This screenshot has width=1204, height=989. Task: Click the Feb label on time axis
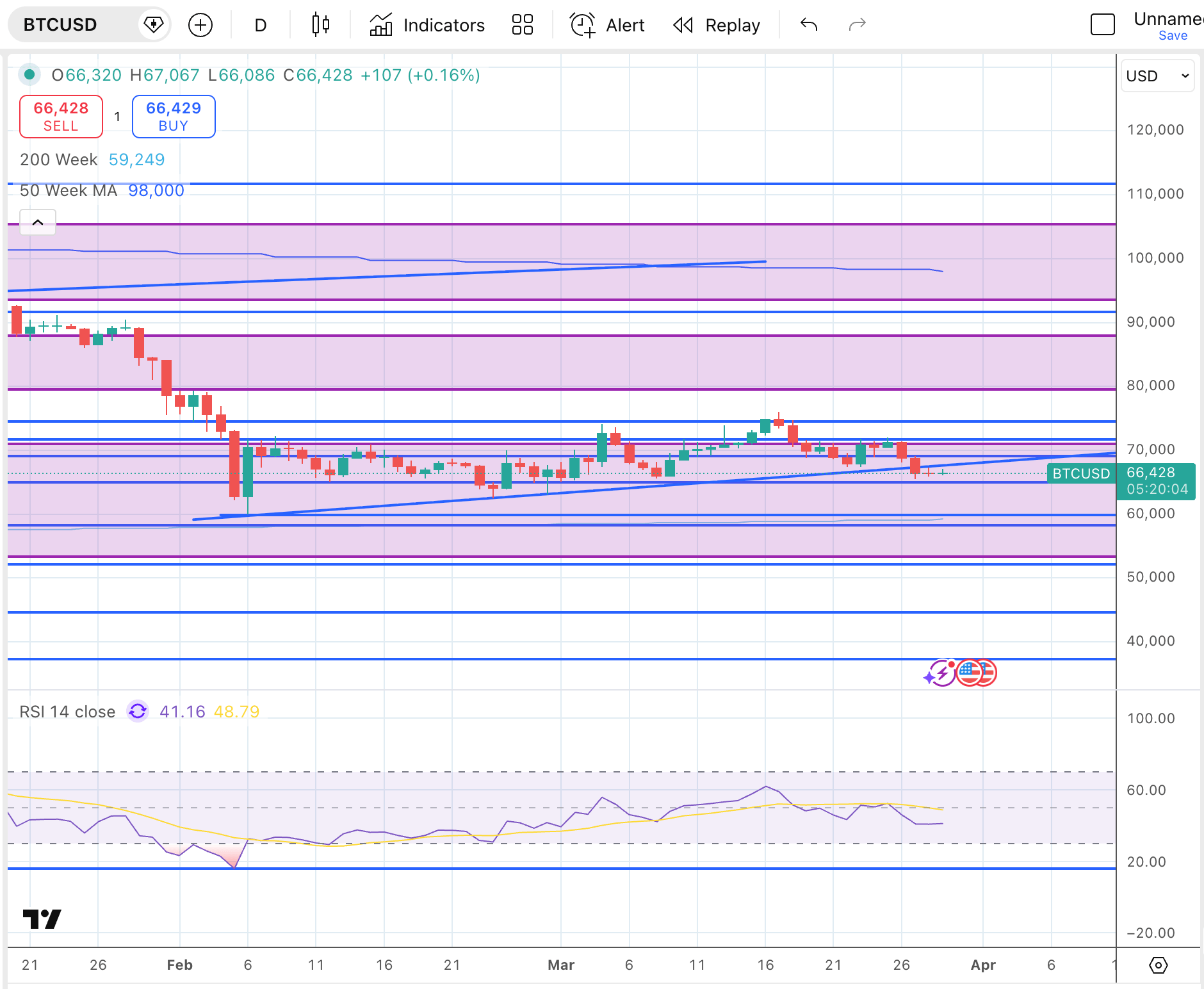179,965
